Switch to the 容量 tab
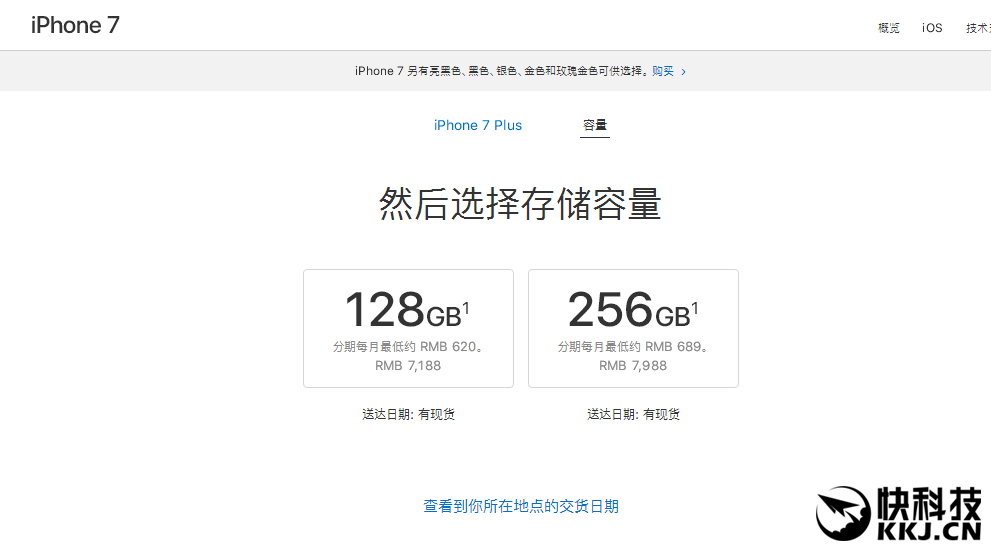The width and height of the screenshot is (991, 551). coord(595,125)
